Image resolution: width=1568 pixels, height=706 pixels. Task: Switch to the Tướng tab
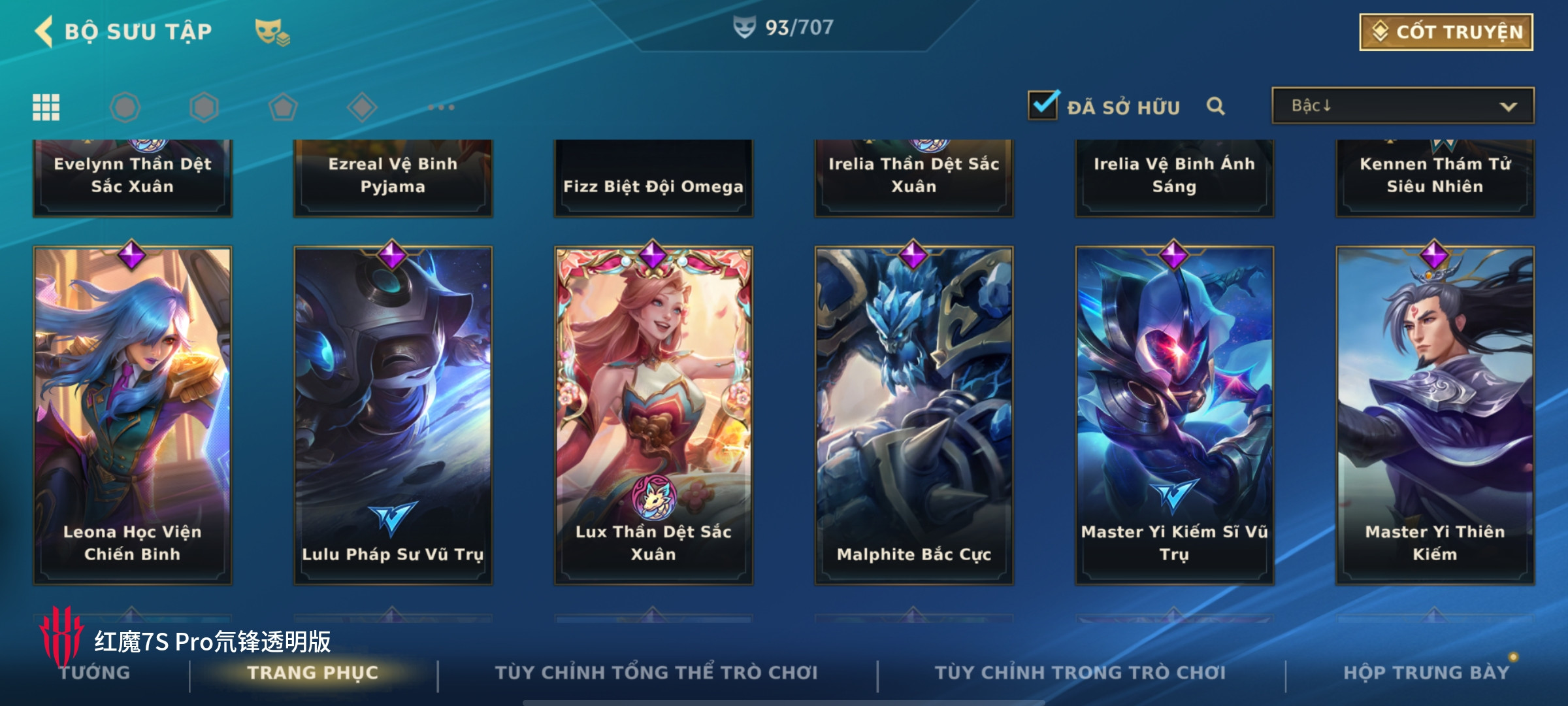[95, 672]
